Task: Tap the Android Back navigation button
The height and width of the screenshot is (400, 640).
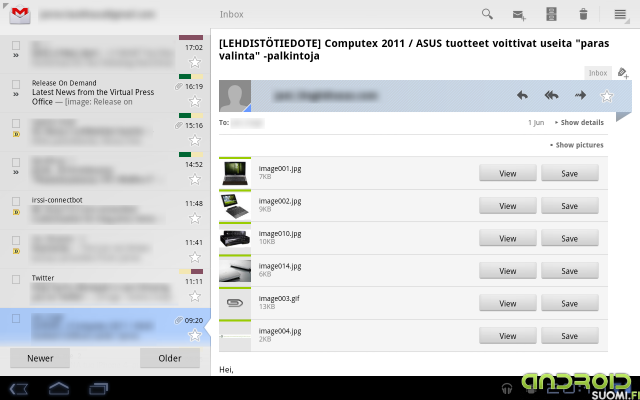Action: point(19,389)
